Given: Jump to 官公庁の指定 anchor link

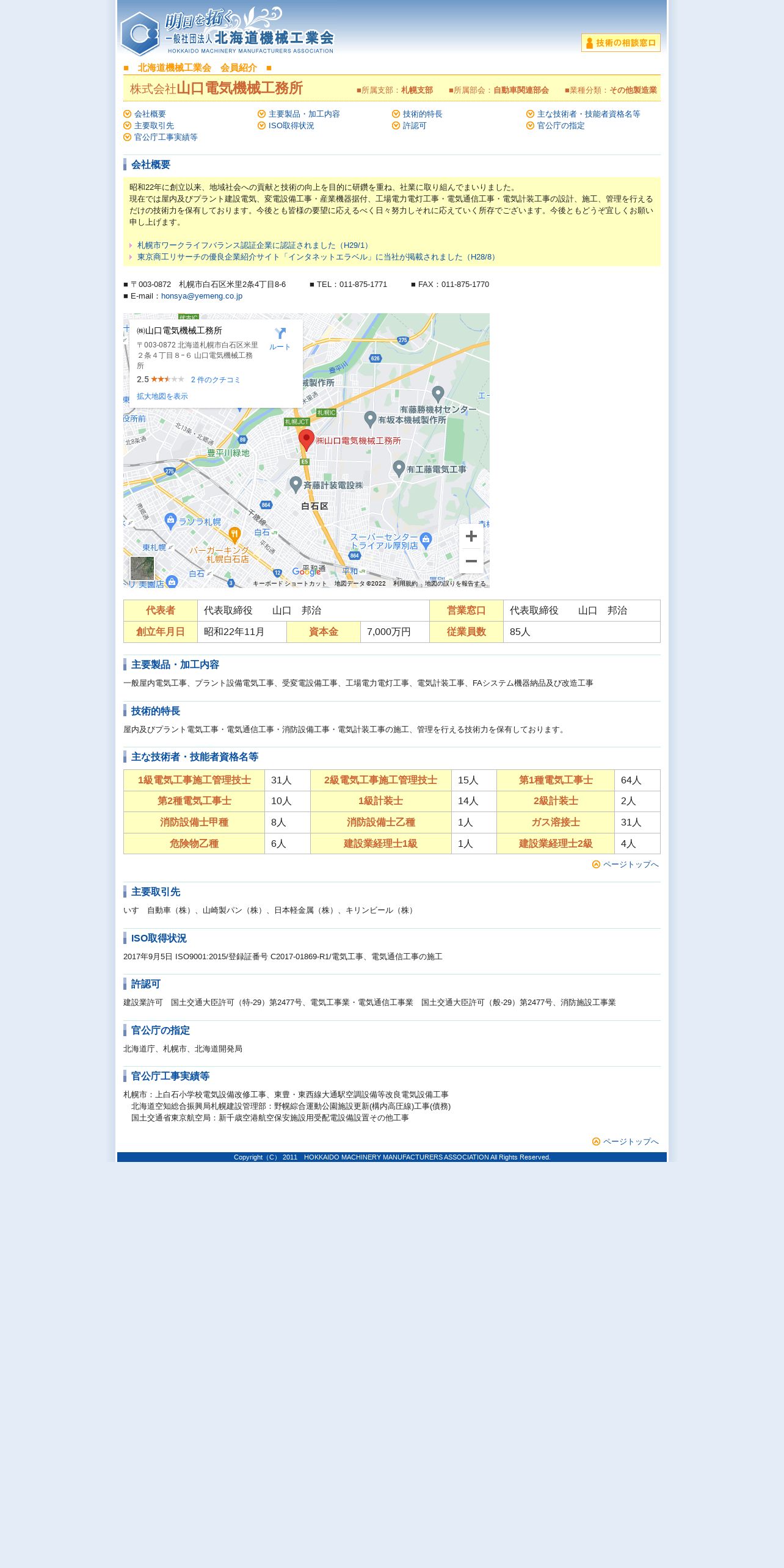Looking at the screenshot, I should pyautogui.click(x=561, y=126).
